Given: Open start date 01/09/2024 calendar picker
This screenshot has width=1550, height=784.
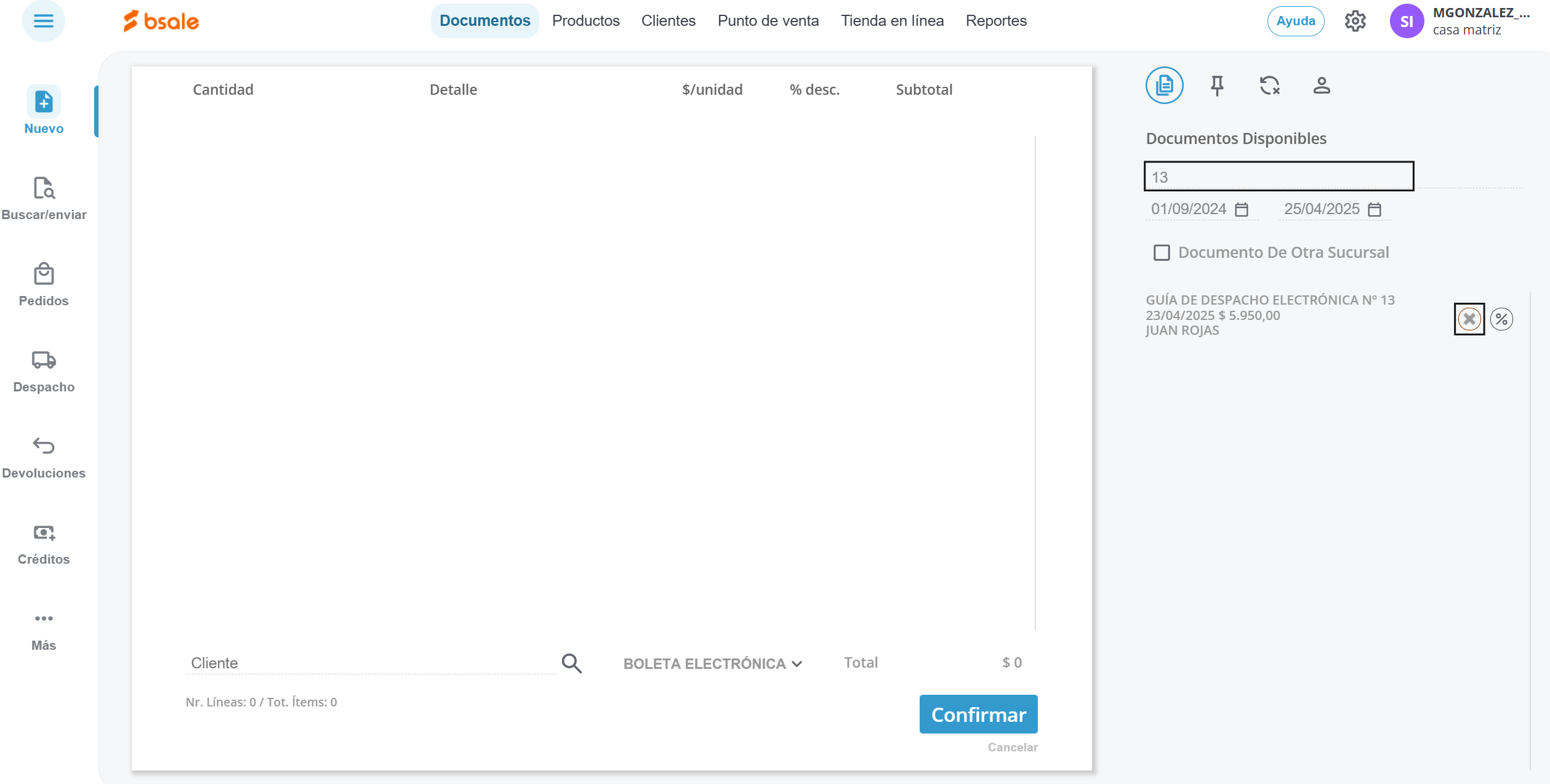Looking at the screenshot, I should [1242, 210].
